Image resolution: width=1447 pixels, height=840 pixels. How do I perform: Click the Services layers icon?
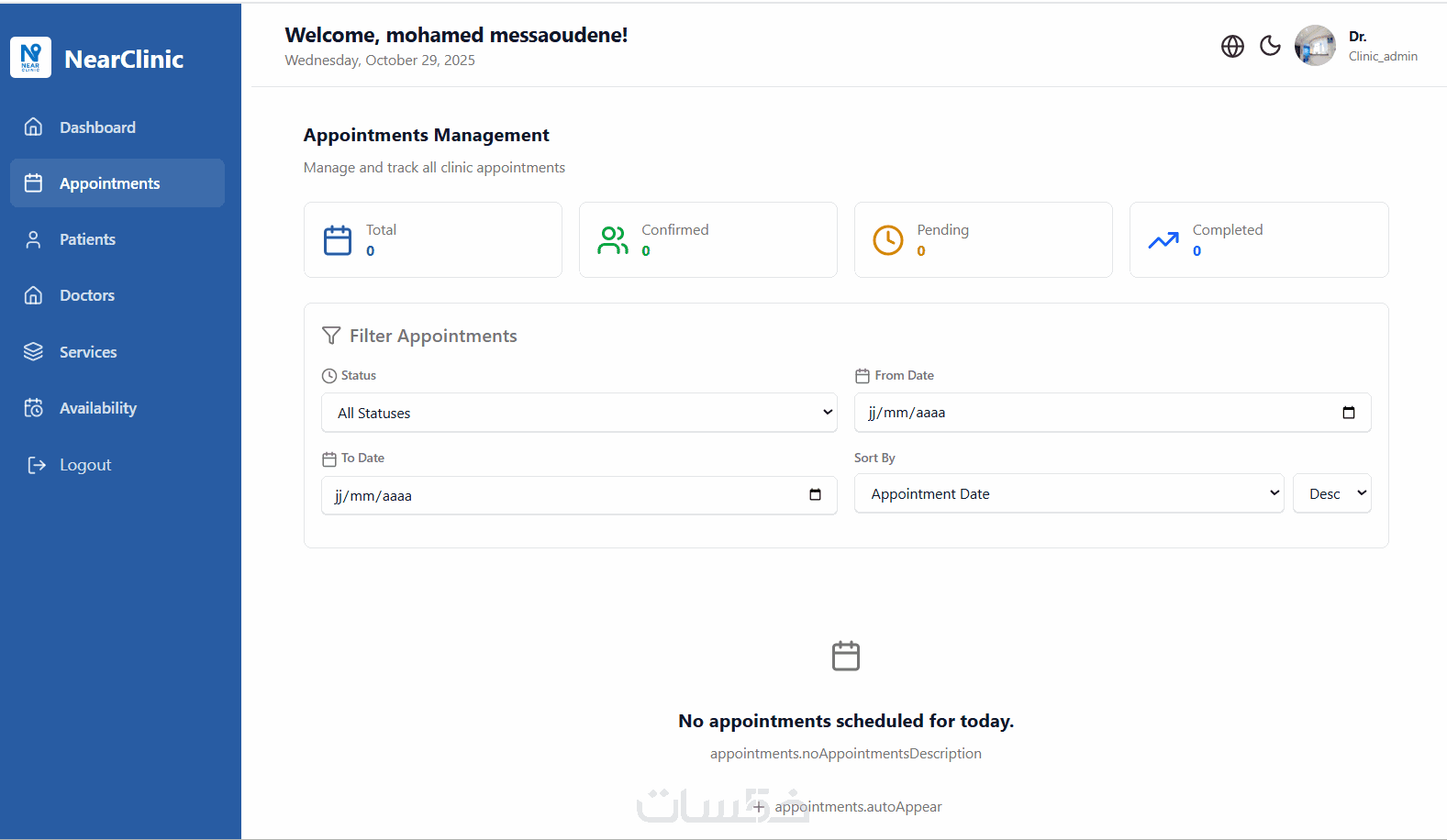point(34,352)
